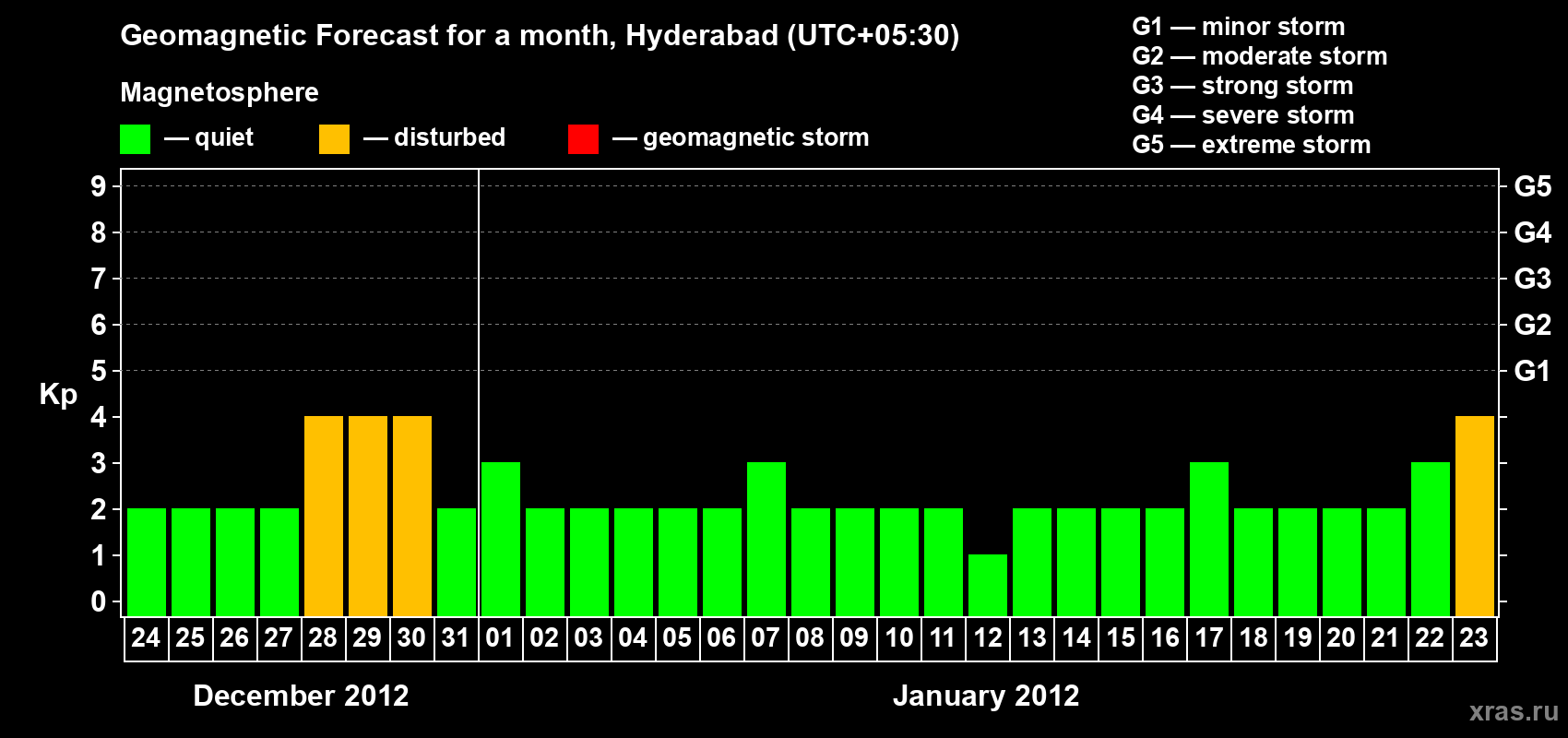Click the 'G1 — minor storm' legend line
Viewport: 1568px width, 738px height.
click(1239, 27)
